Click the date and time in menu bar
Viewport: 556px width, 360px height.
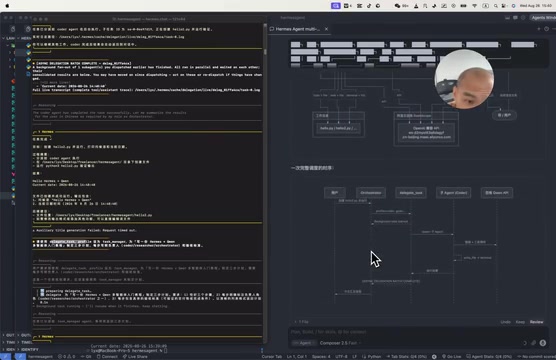[x=537, y=6]
